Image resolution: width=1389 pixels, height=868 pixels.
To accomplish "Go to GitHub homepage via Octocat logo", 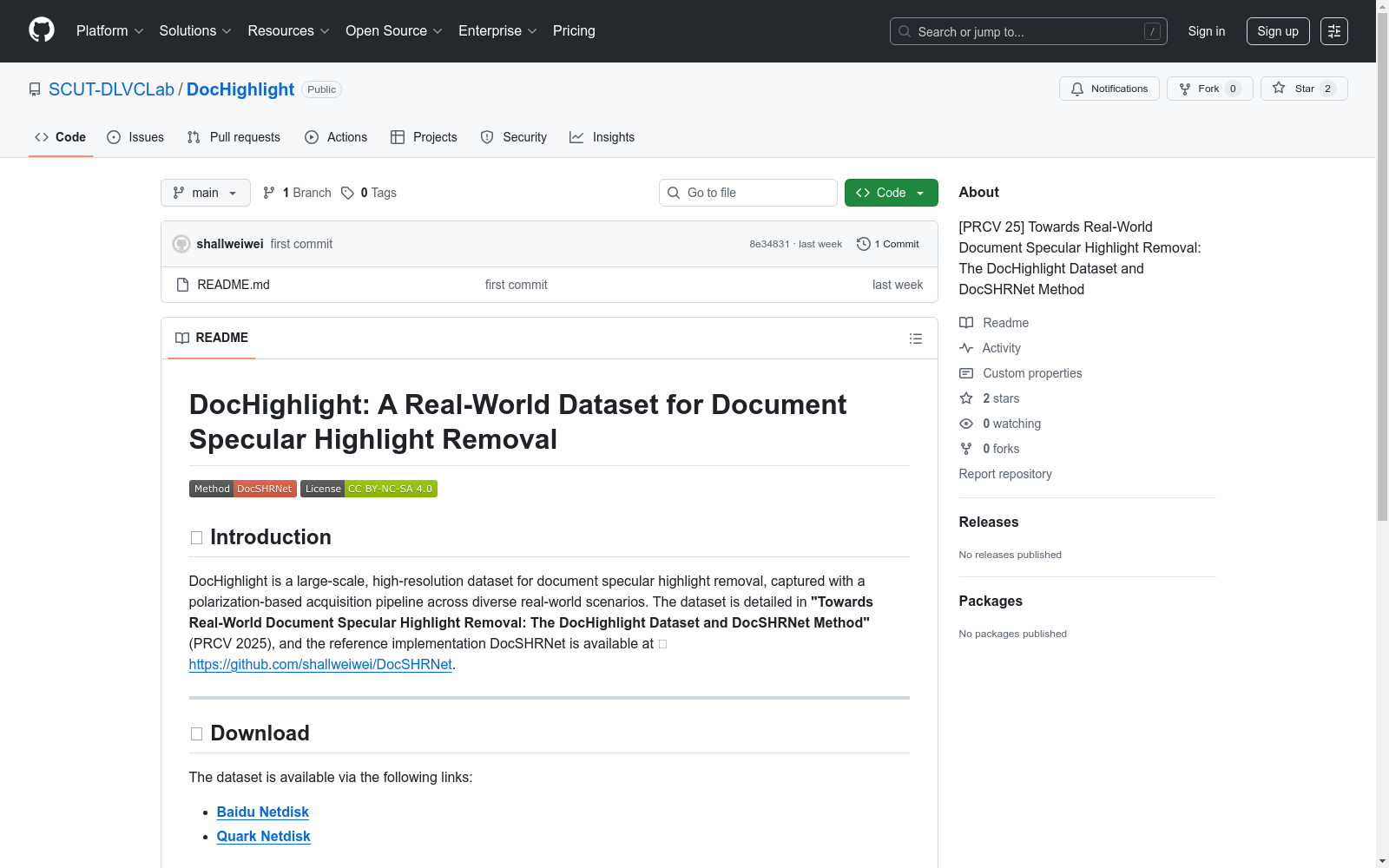I will pos(42,30).
